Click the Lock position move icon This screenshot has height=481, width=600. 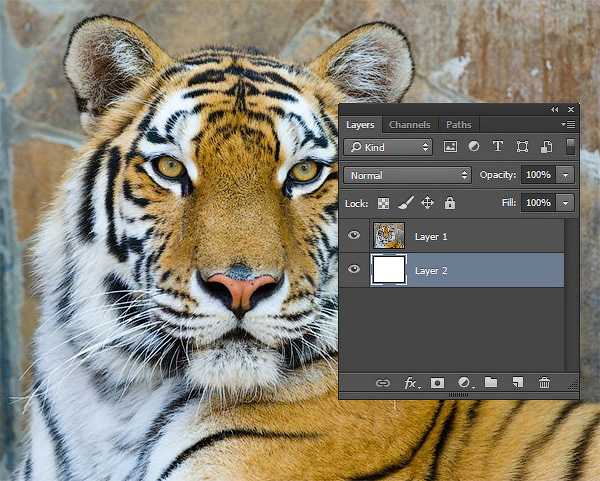[427, 203]
